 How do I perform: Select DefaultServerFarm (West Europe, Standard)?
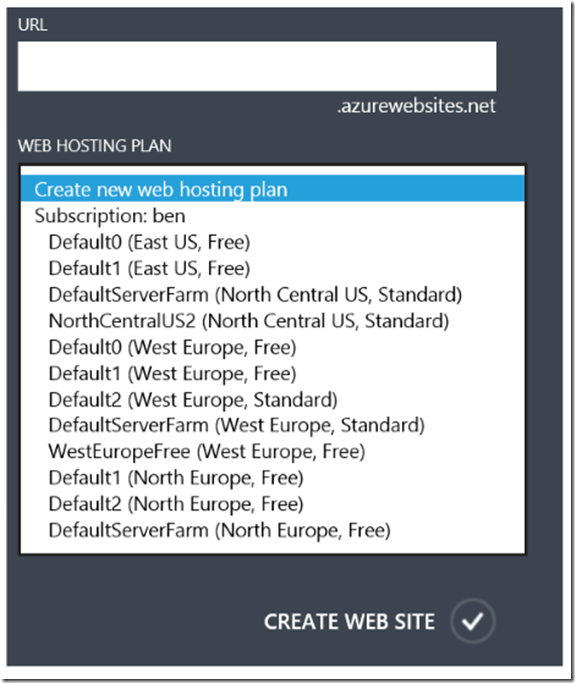click(273, 426)
